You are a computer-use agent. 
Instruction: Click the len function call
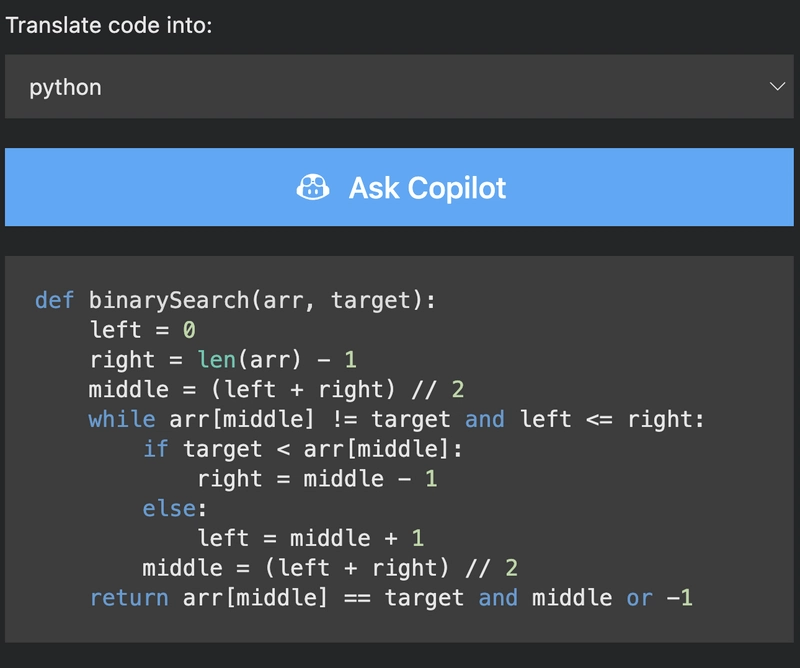click(x=216, y=360)
